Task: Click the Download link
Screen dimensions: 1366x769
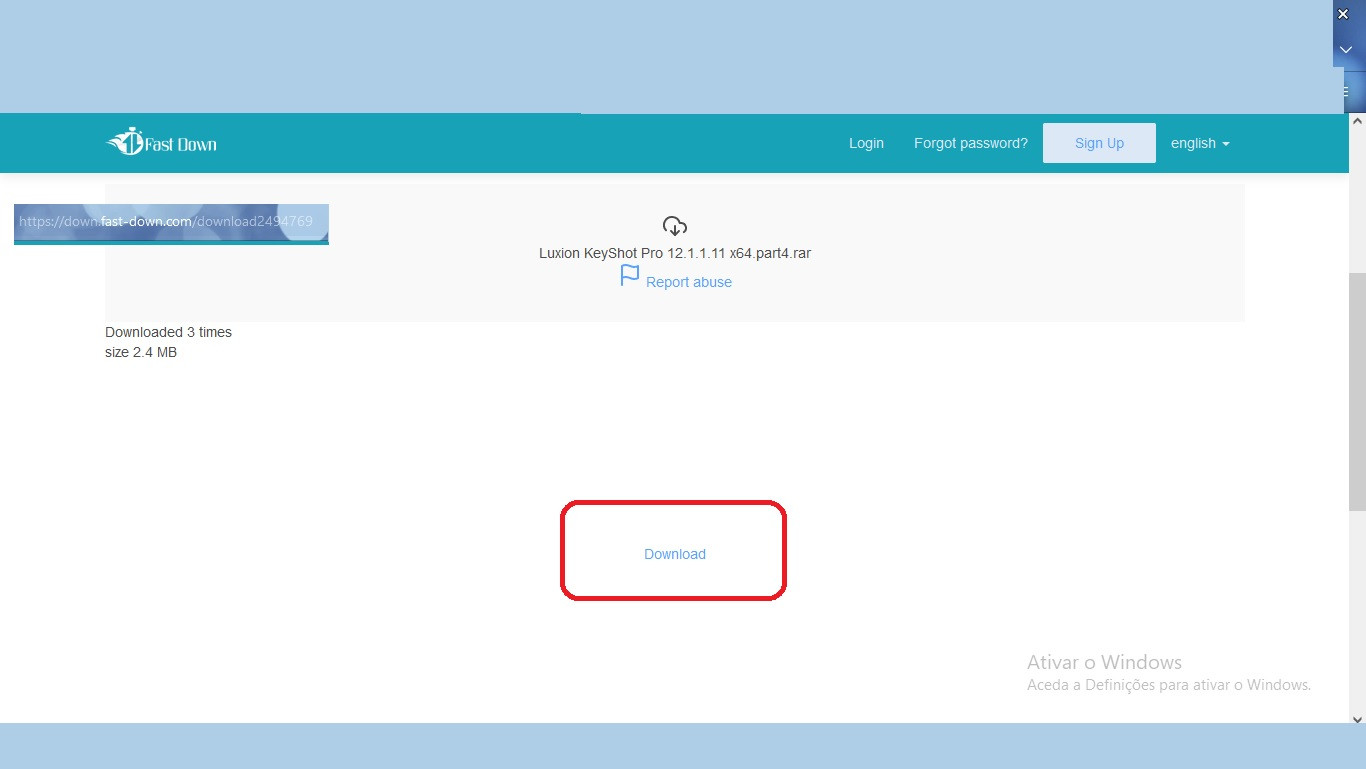Action: [675, 554]
